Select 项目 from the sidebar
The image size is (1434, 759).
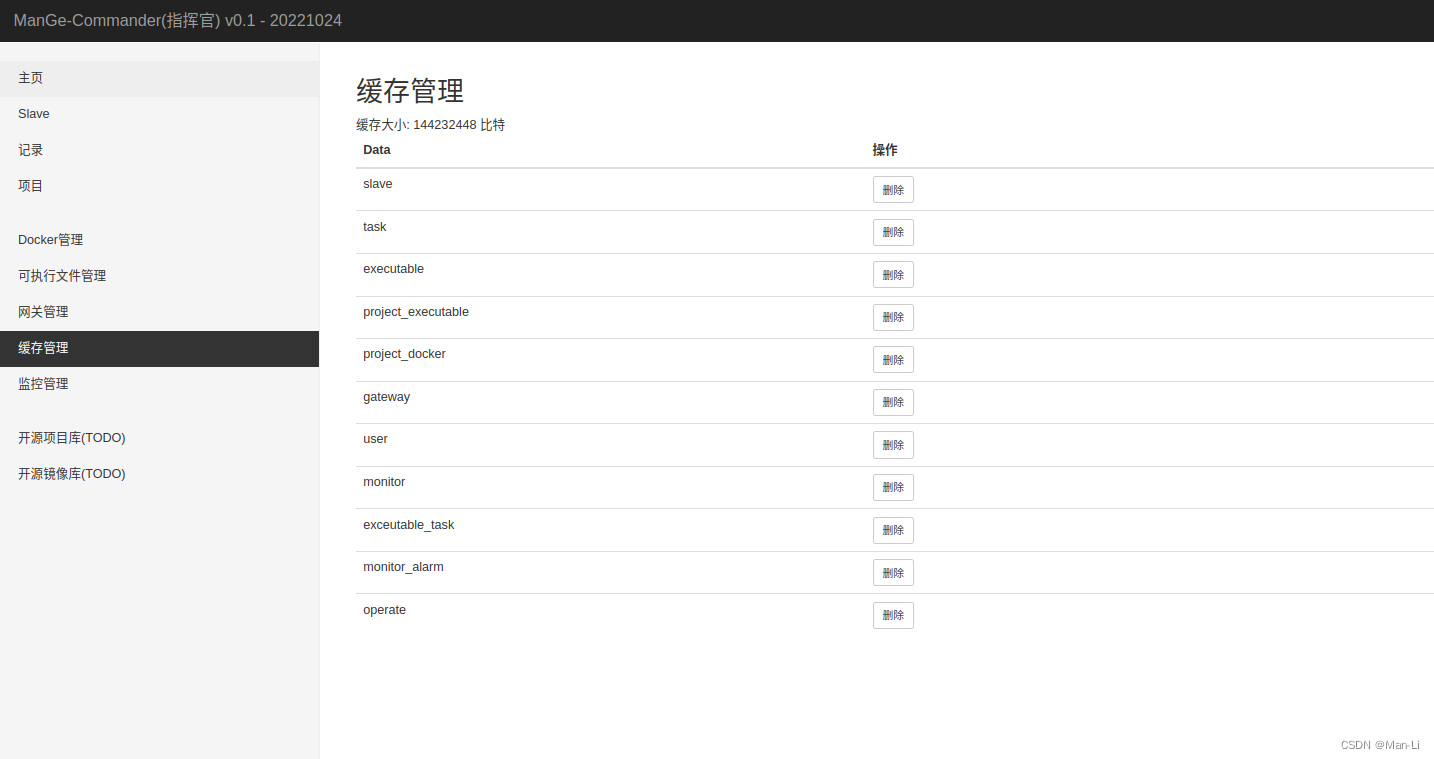coord(159,186)
